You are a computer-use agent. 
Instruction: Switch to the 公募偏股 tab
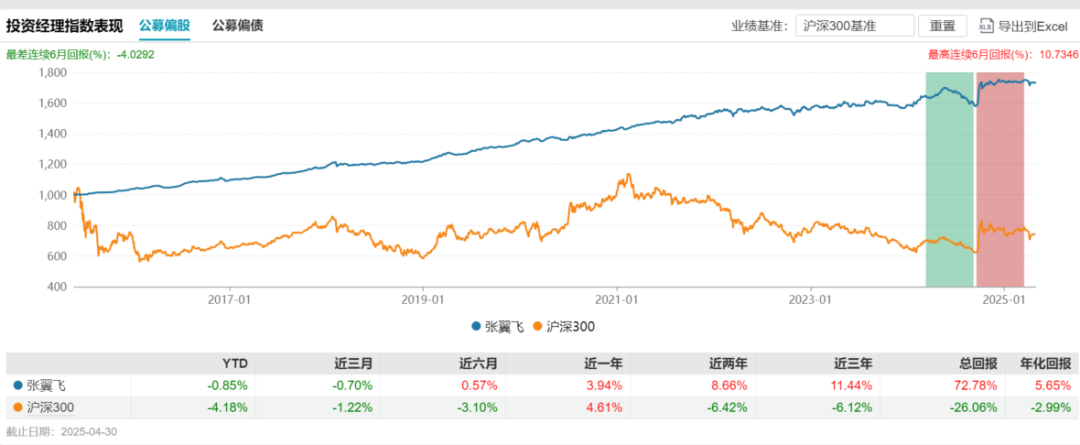click(x=164, y=26)
